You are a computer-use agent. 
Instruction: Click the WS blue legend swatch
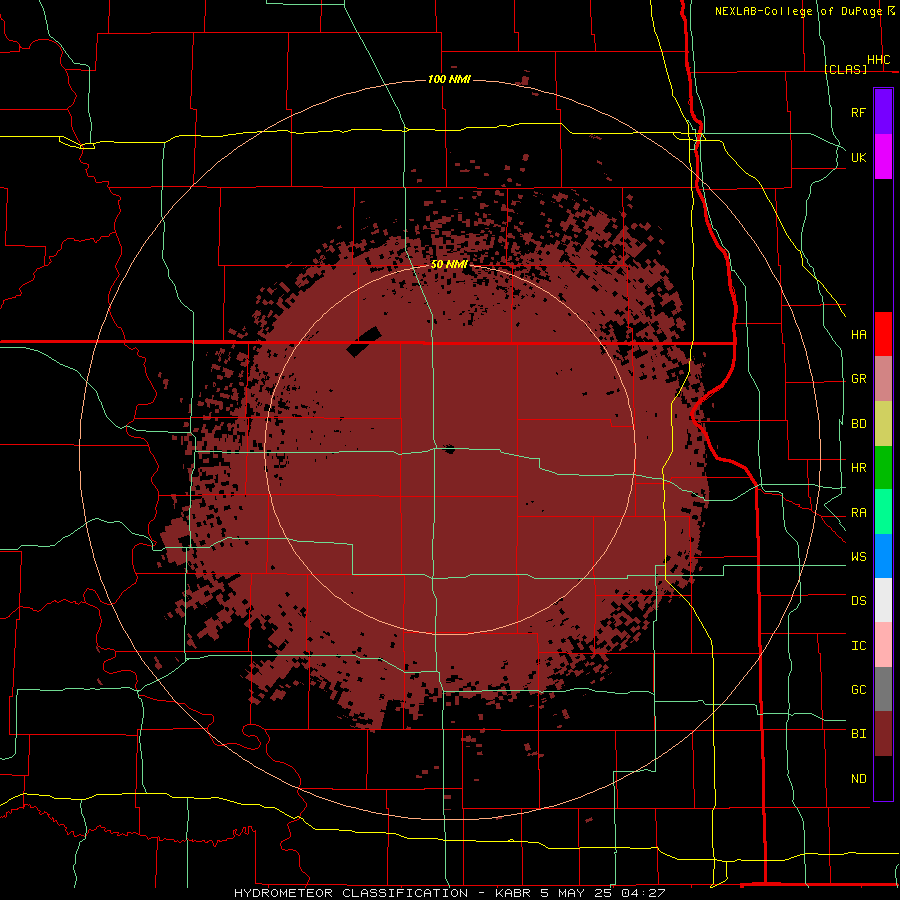883,556
